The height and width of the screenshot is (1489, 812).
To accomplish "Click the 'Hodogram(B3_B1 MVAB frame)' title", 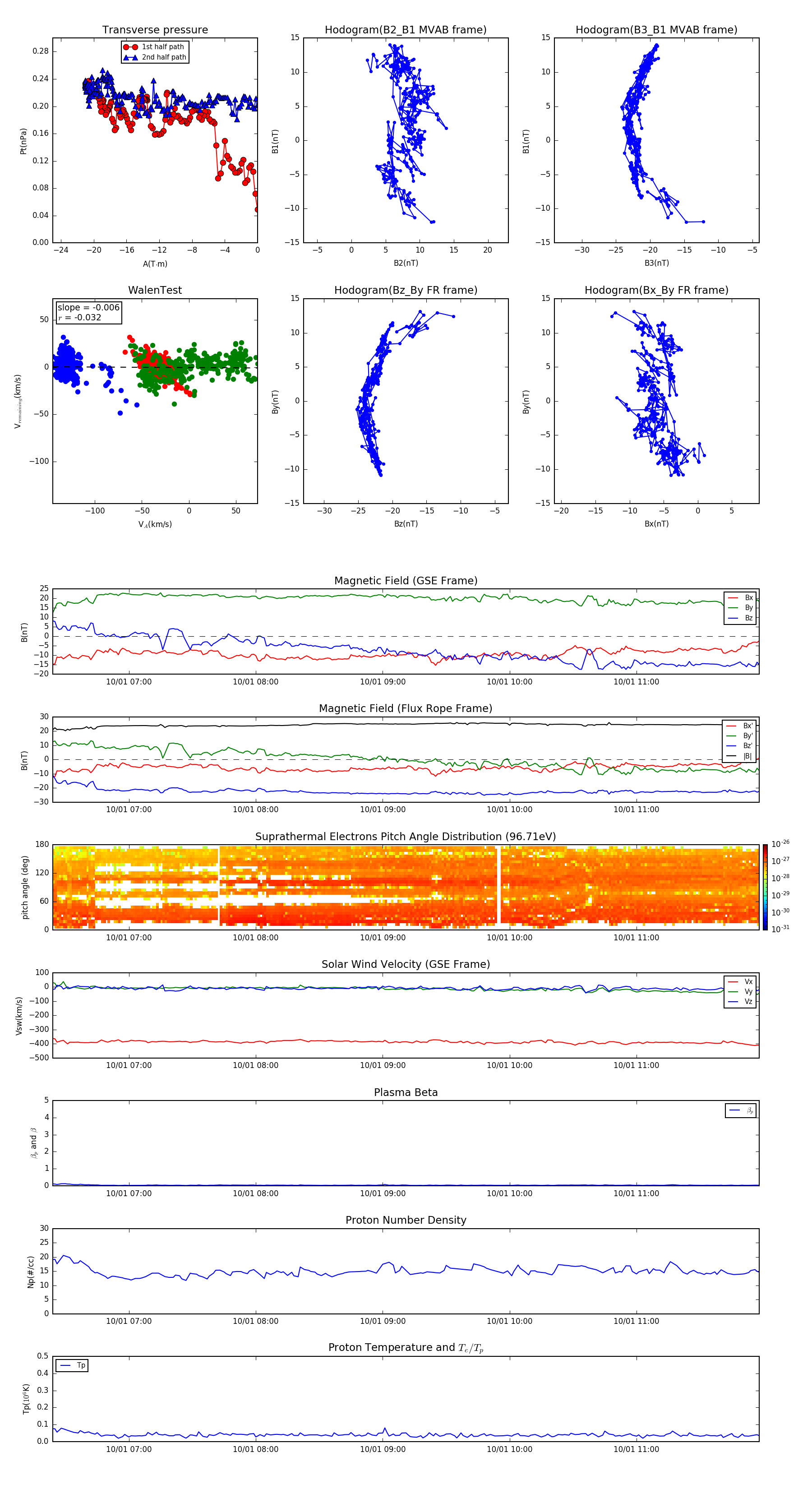I will point(656,29).
